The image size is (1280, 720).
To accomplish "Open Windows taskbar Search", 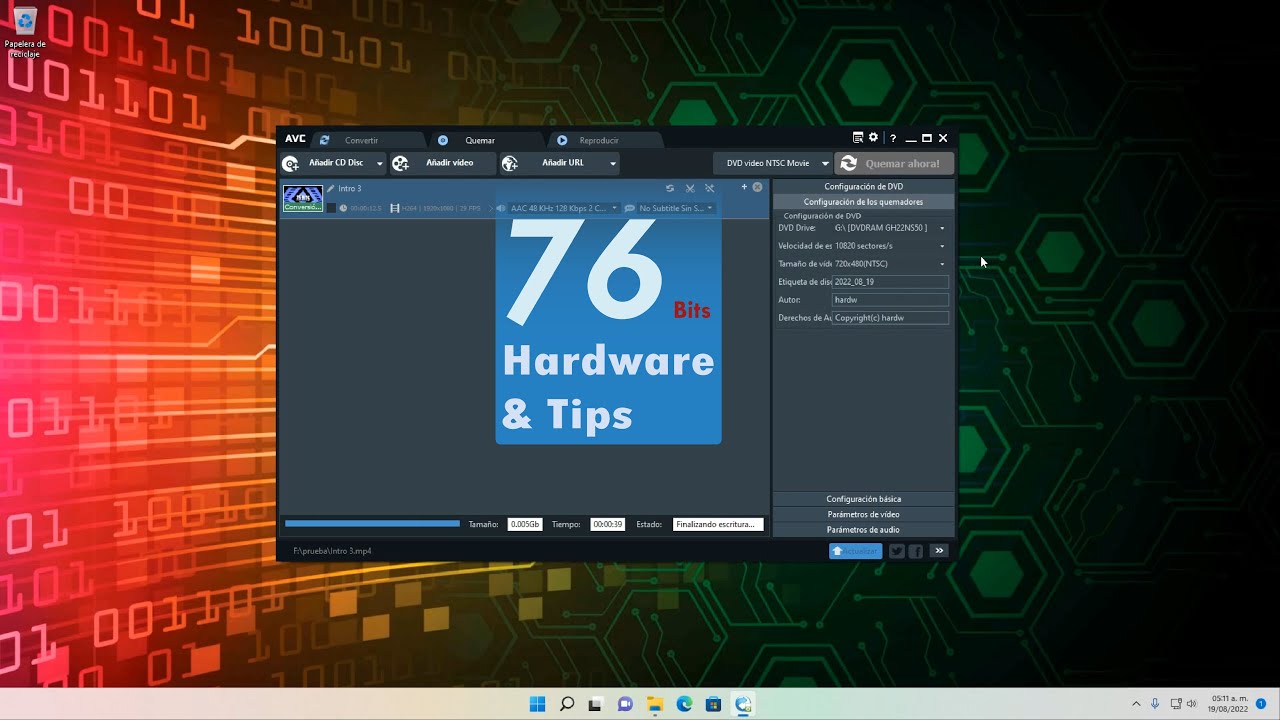I will 567,704.
